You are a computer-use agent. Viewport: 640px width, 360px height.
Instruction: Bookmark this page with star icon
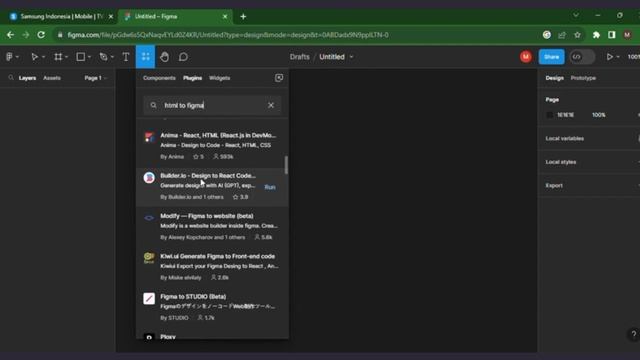click(x=577, y=35)
